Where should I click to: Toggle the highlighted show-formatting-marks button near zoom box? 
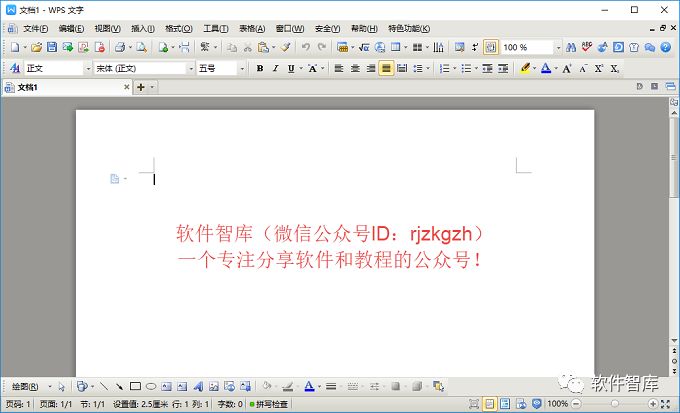[x=490, y=47]
